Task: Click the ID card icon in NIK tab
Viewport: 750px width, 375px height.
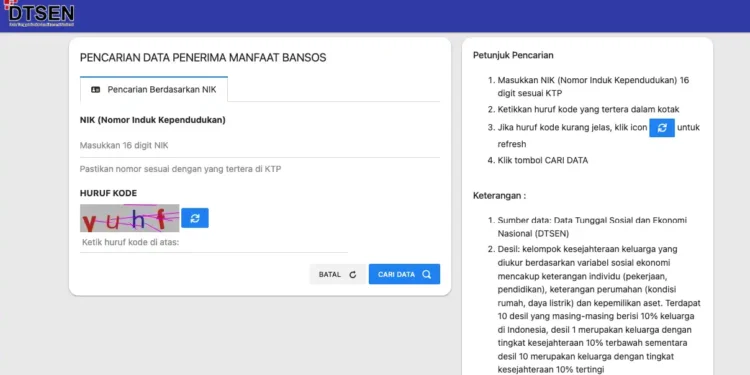Action: point(96,89)
